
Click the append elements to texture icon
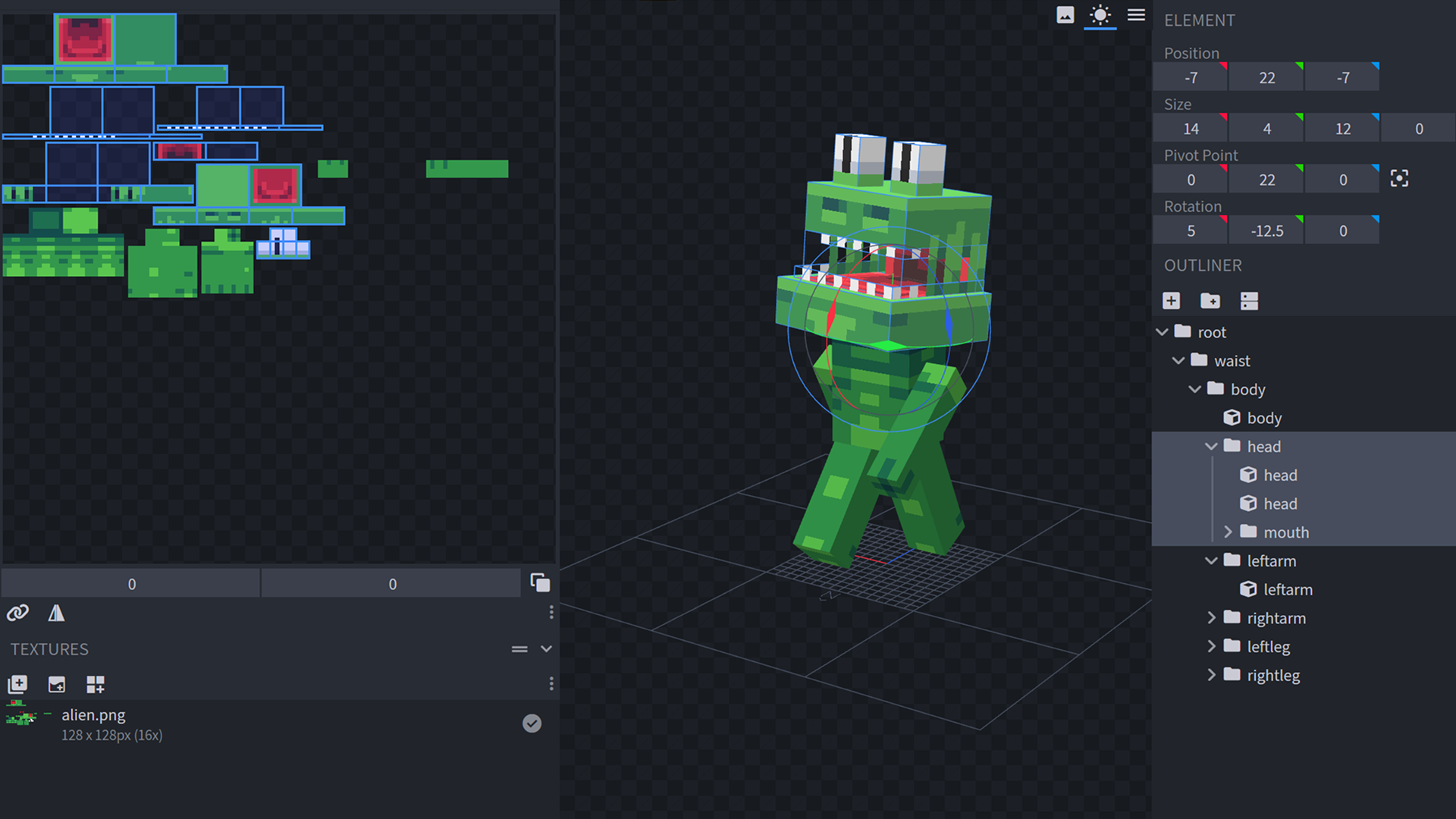pos(96,685)
